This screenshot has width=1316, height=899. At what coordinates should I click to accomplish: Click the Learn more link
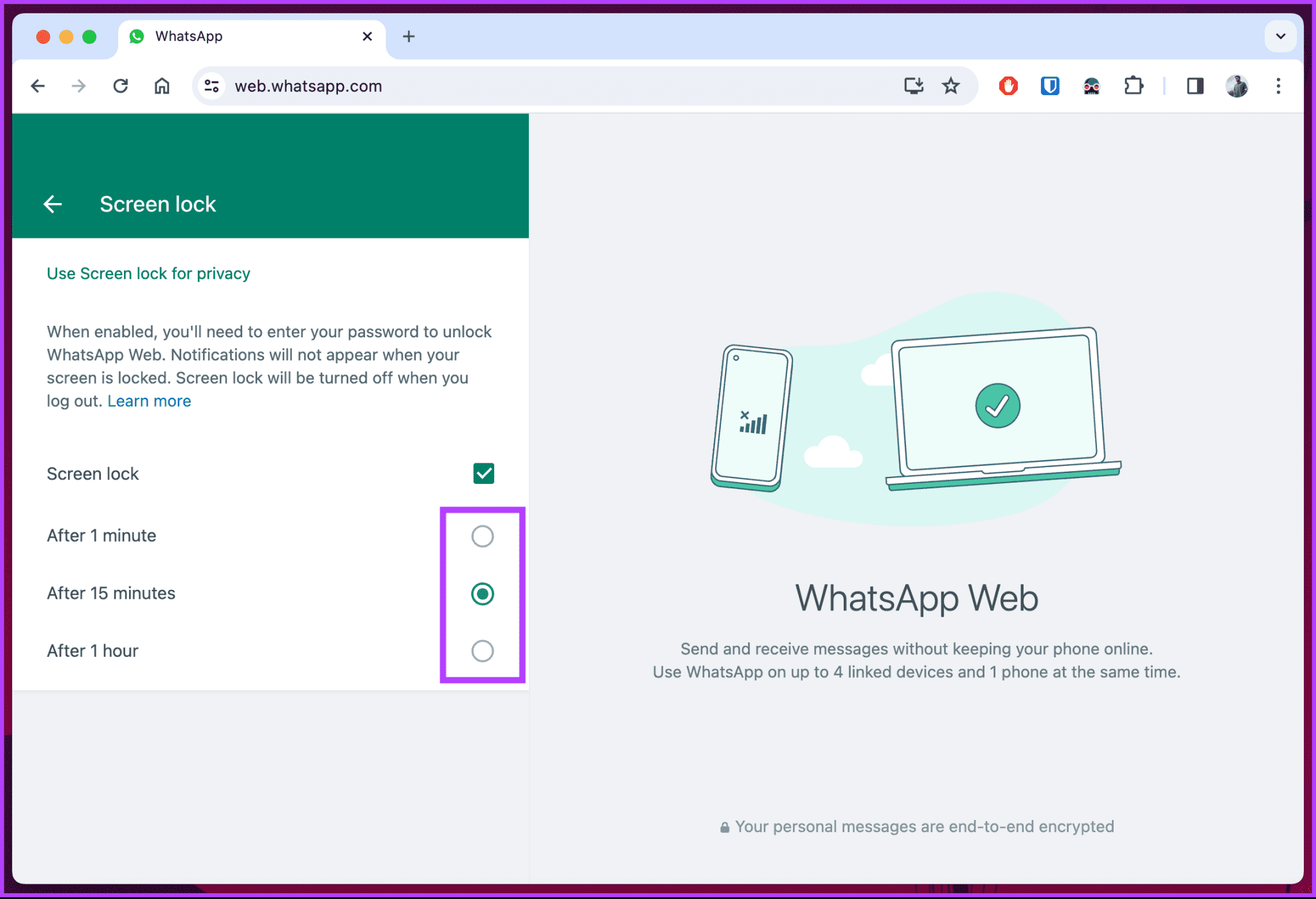pyautogui.click(x=150, y=401)
